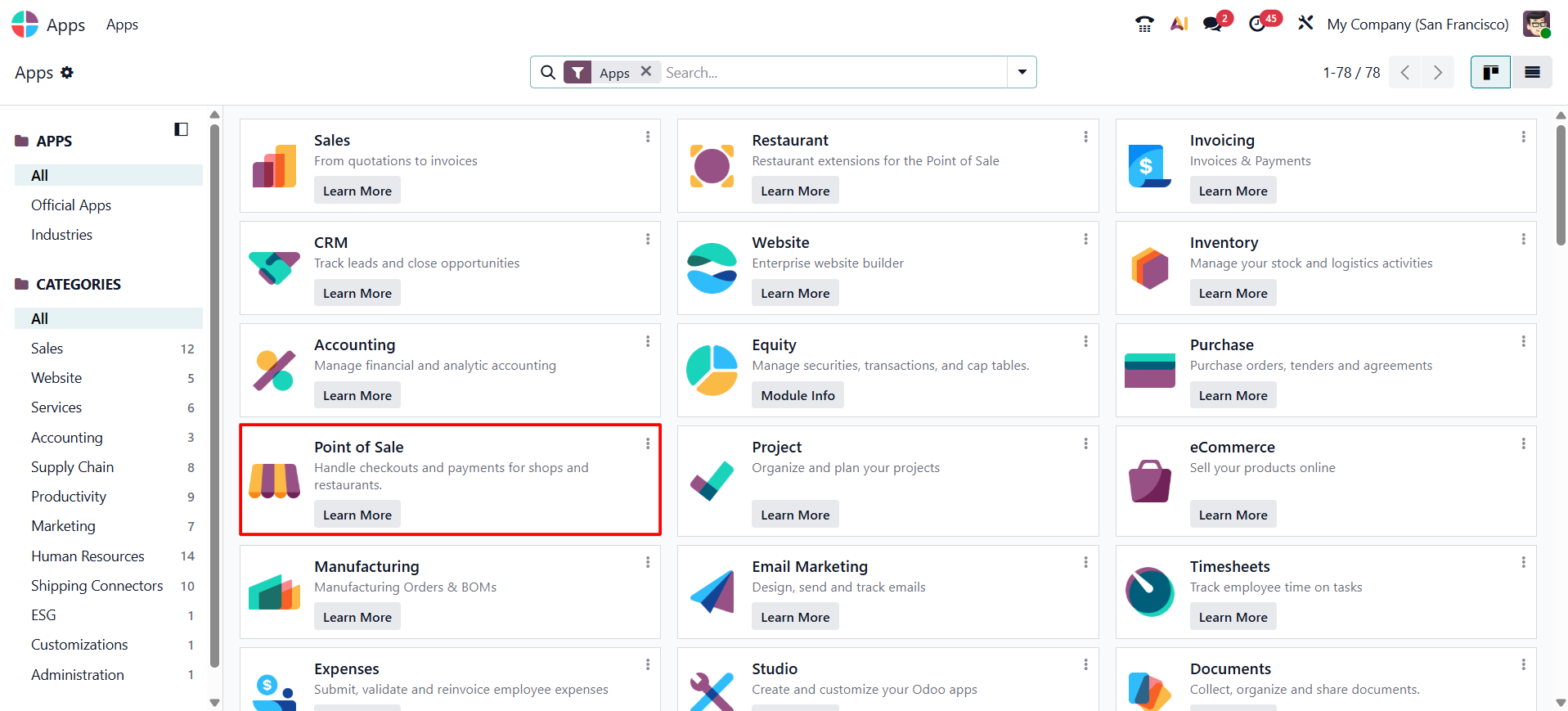The width and height of the screenshot is (1568, 711).
Task: Open the Restaurant card kebab menu
Action: click(x=1085, y=137)
